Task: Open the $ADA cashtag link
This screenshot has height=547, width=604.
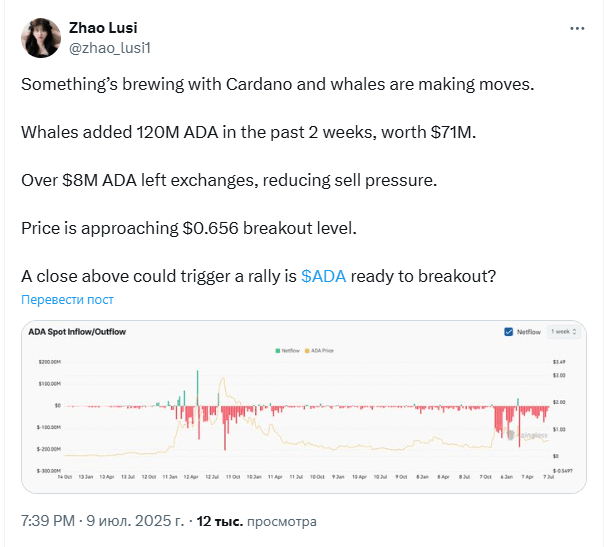Action: click(x=323, y=277)
